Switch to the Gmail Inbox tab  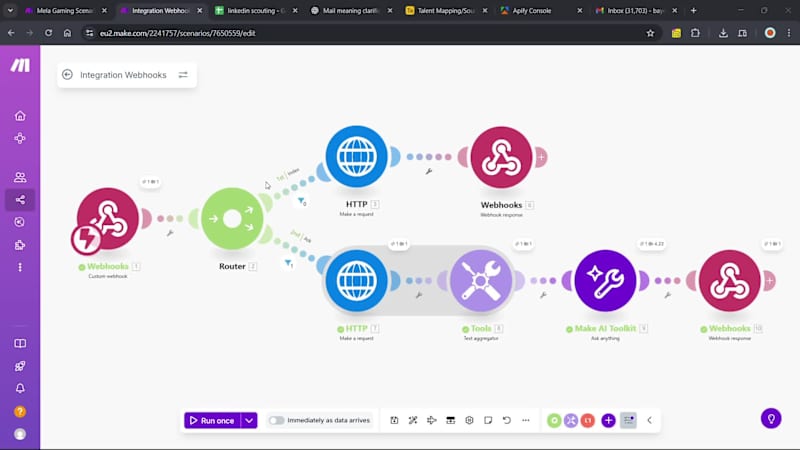[x=636, y=10]
